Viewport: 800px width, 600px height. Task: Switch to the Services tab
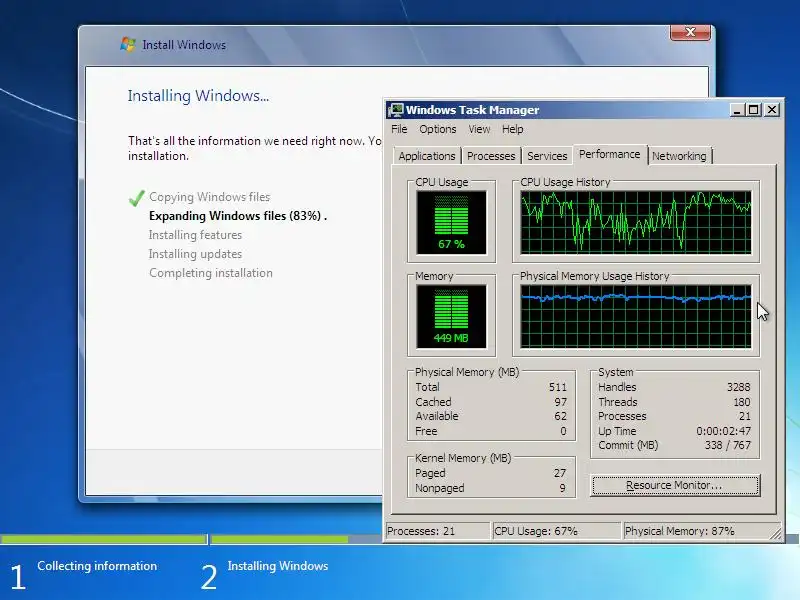tap(547, 156)
